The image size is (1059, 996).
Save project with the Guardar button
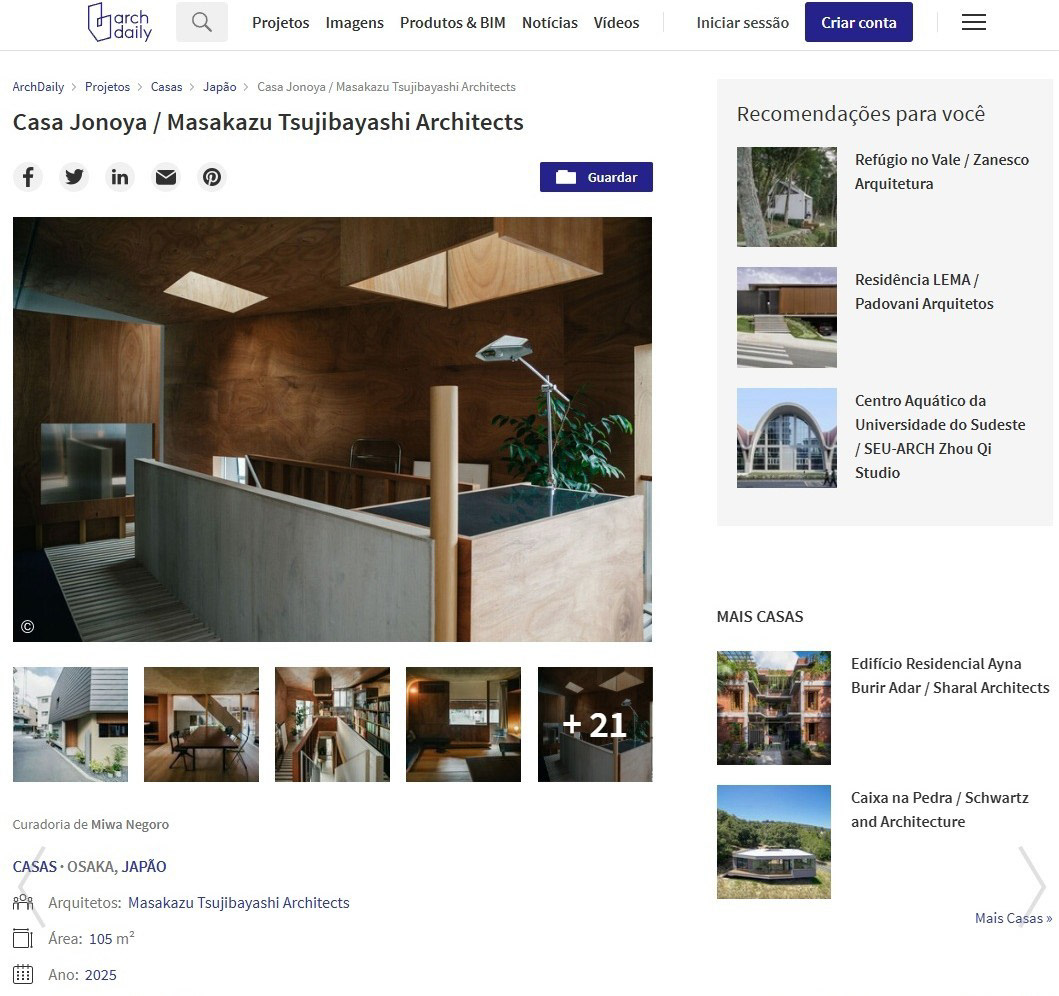(596, 177)
